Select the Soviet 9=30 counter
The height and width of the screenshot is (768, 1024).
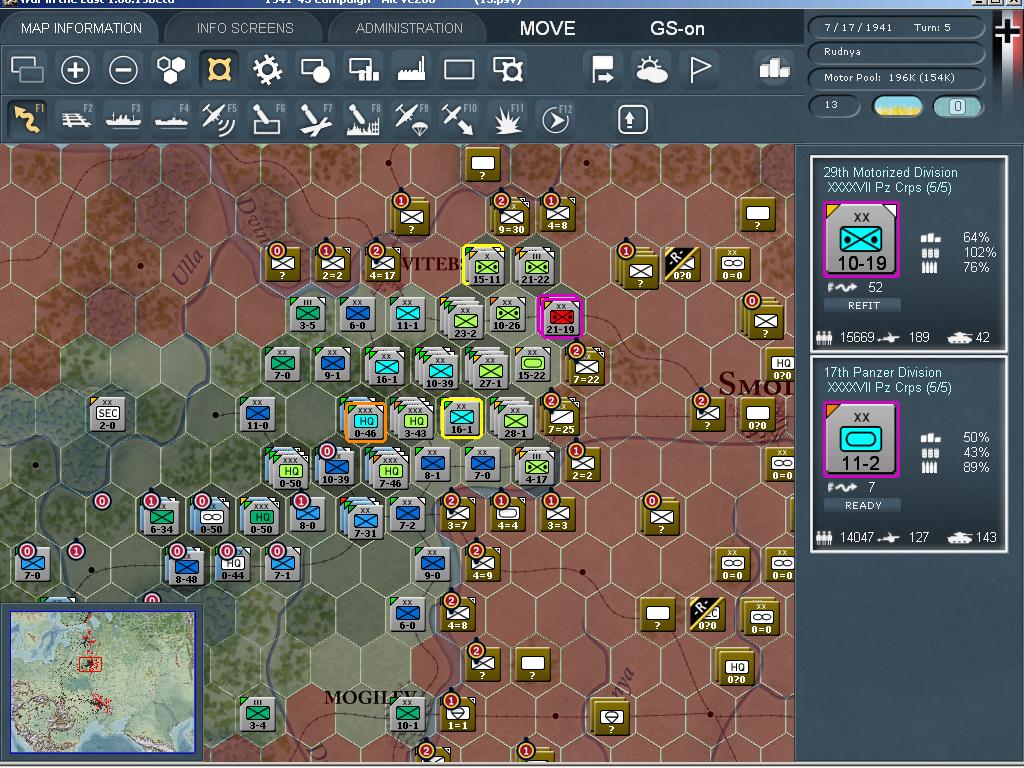click(x=511, y=217)
